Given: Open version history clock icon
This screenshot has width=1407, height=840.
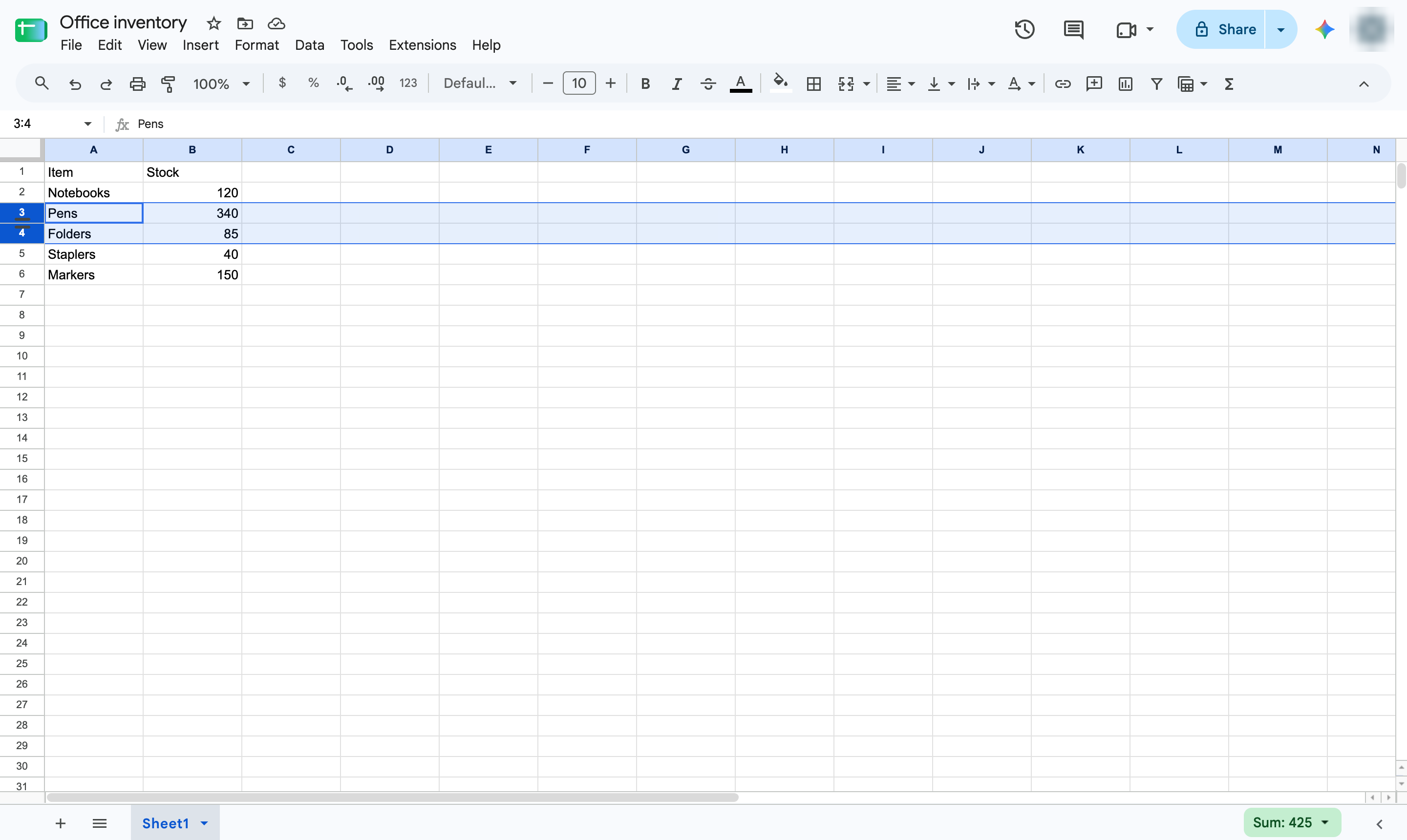Looking at the screenshot, I should click(1025, 29).
